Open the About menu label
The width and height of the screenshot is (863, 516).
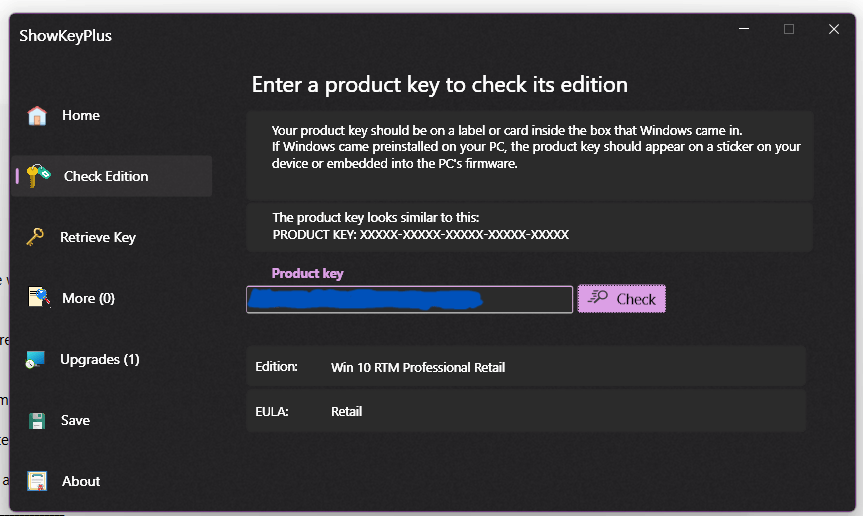click(81, 481)
